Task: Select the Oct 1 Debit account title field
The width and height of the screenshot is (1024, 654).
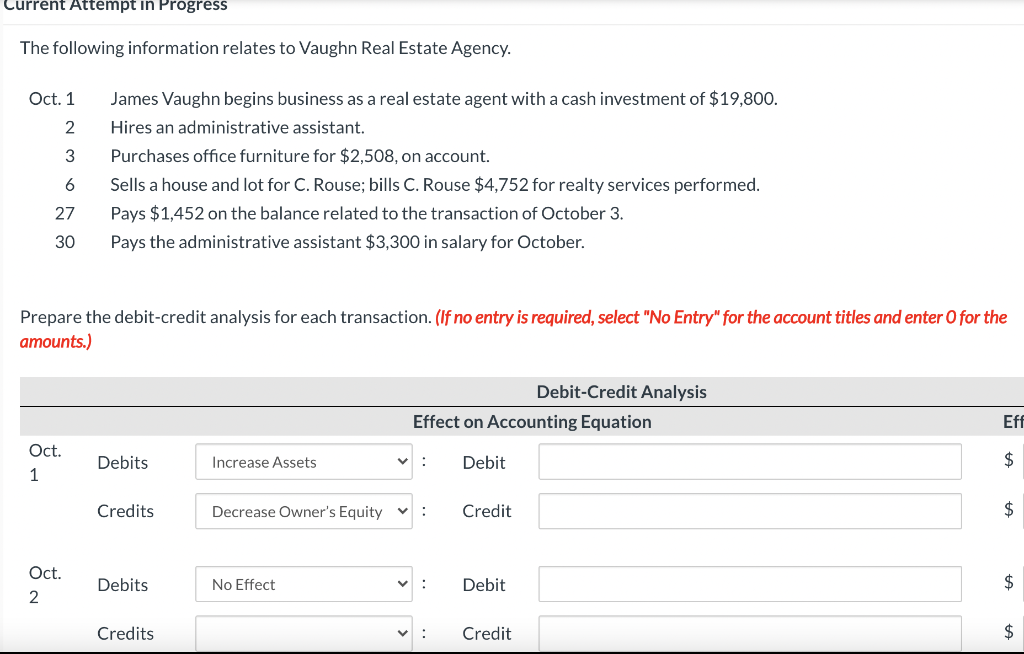Action: 749,461
